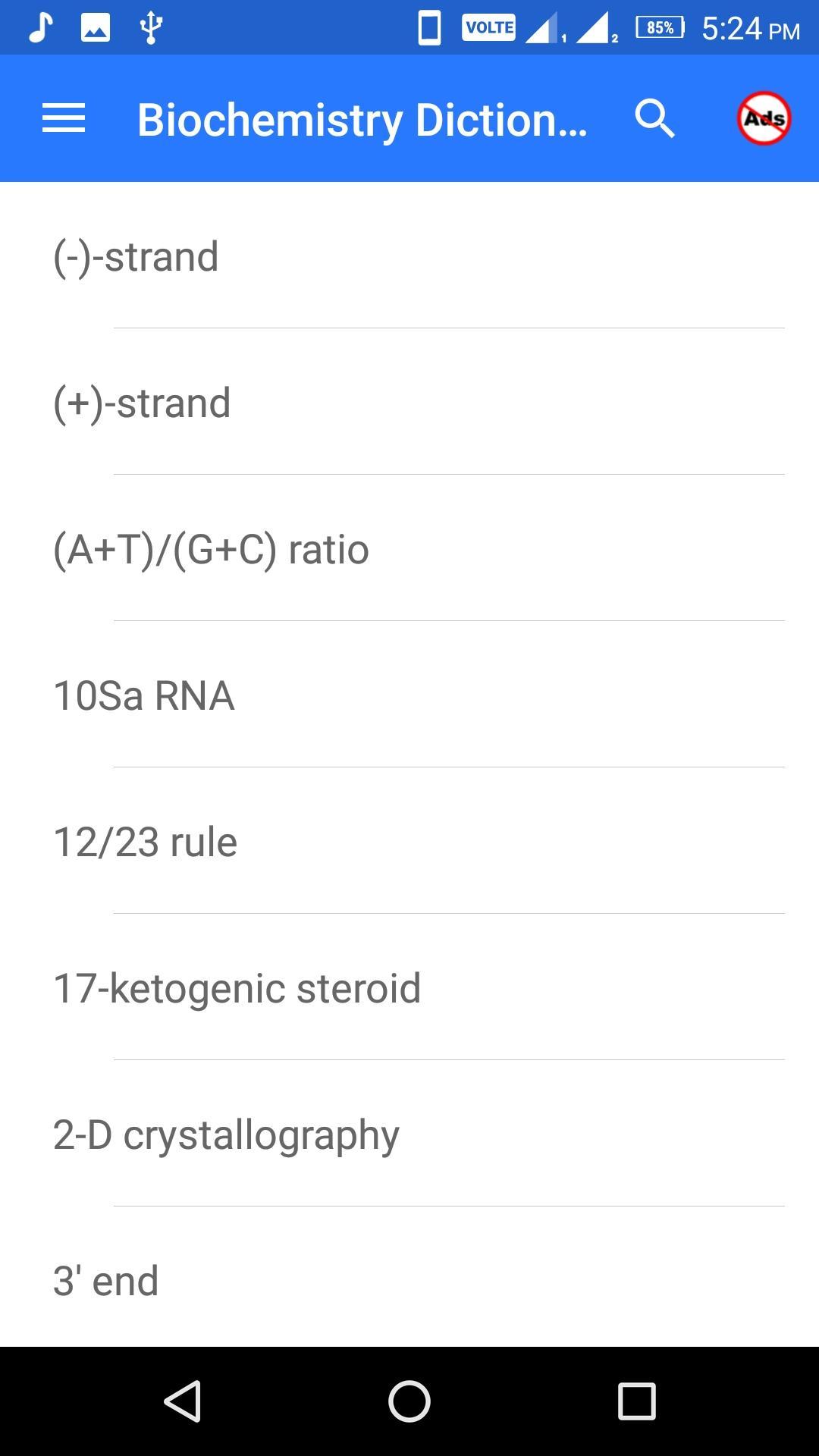This screenshot has width=819, height=1456.
Task: Tap the USB connection status icon
Action: tap(150, 28)
